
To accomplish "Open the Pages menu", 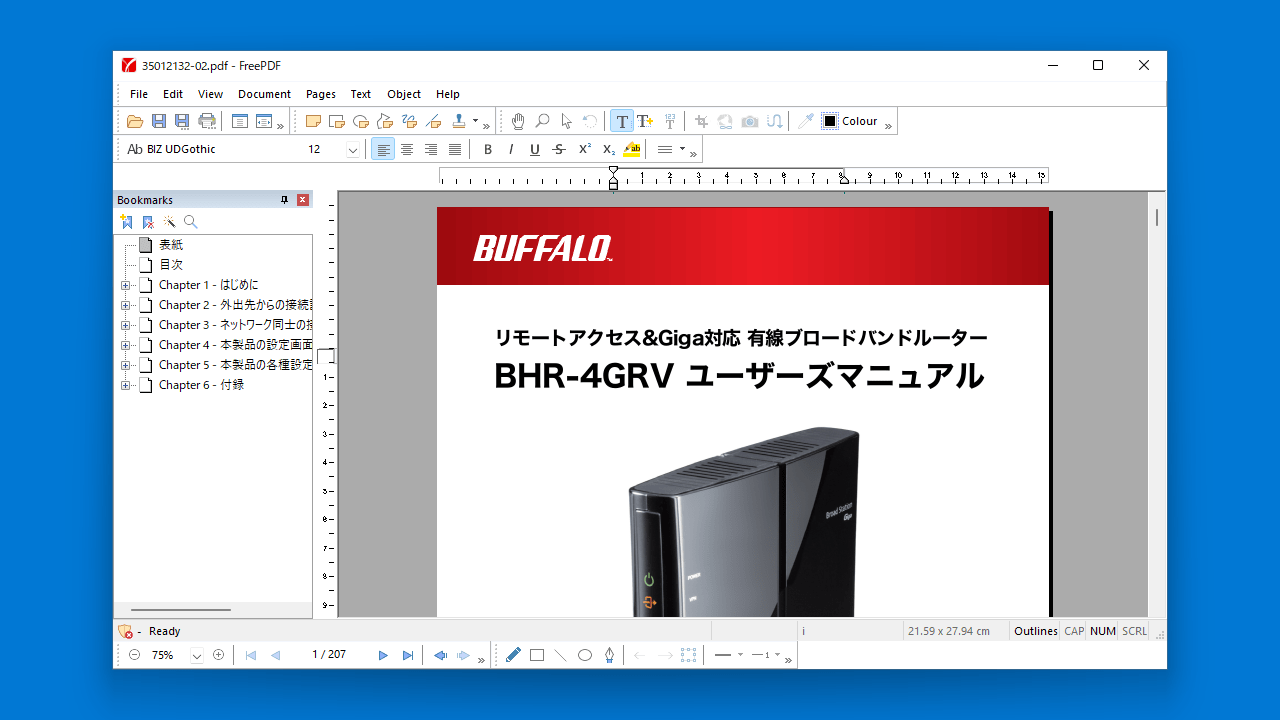I will pyautogui.click(x=321, y=94).
